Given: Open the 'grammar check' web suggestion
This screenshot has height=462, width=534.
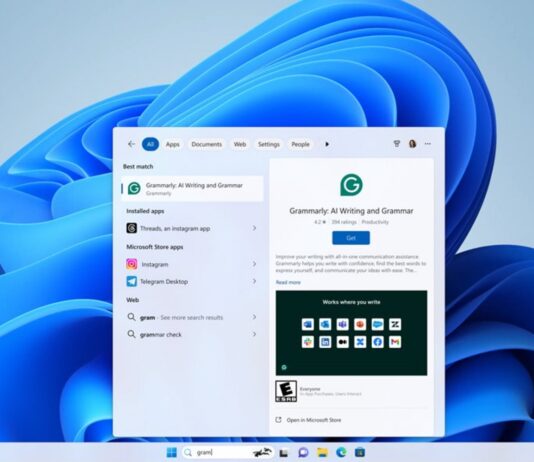Looking at the screenshot, I should click(x=192, y=334).
